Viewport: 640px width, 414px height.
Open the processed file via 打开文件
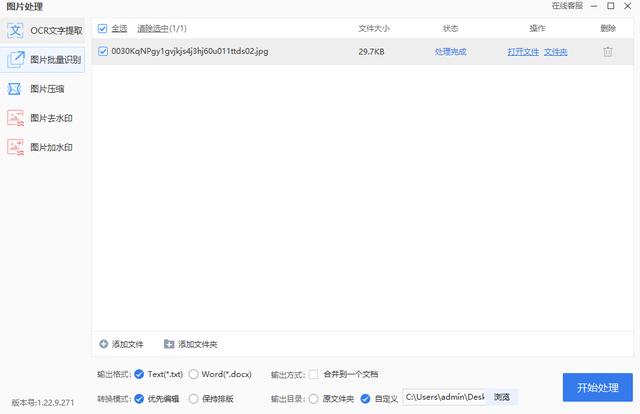click(x=523, y=52)
